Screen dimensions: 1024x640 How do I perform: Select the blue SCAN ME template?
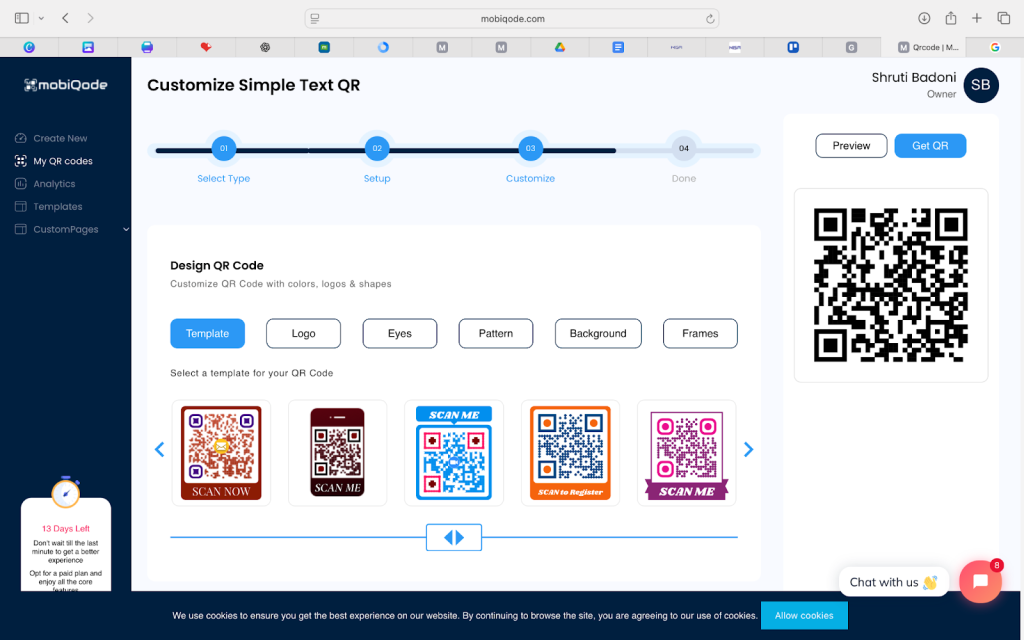click(454, 453)
